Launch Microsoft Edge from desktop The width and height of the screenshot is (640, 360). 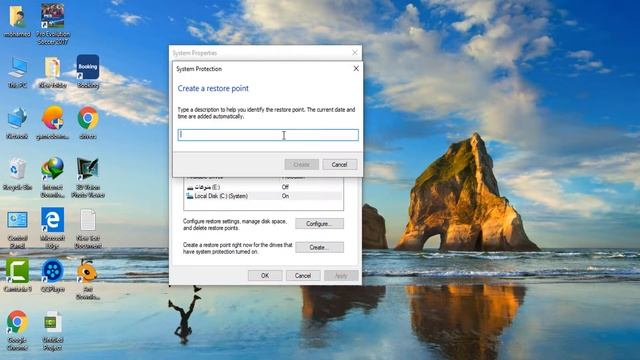pyautogui.click(x=53, y=229)
